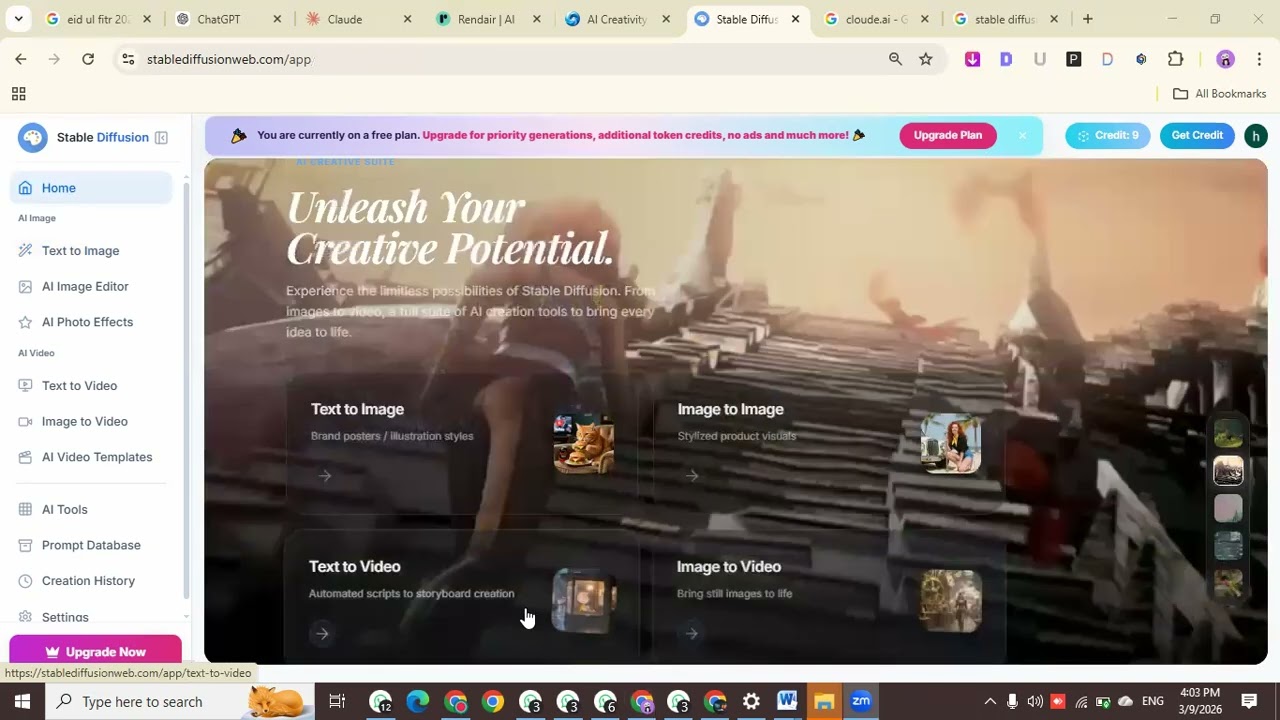This screenshot has height=720, width=1280.
Task: Click the taskbar search box
Action: tap(180, 701)
